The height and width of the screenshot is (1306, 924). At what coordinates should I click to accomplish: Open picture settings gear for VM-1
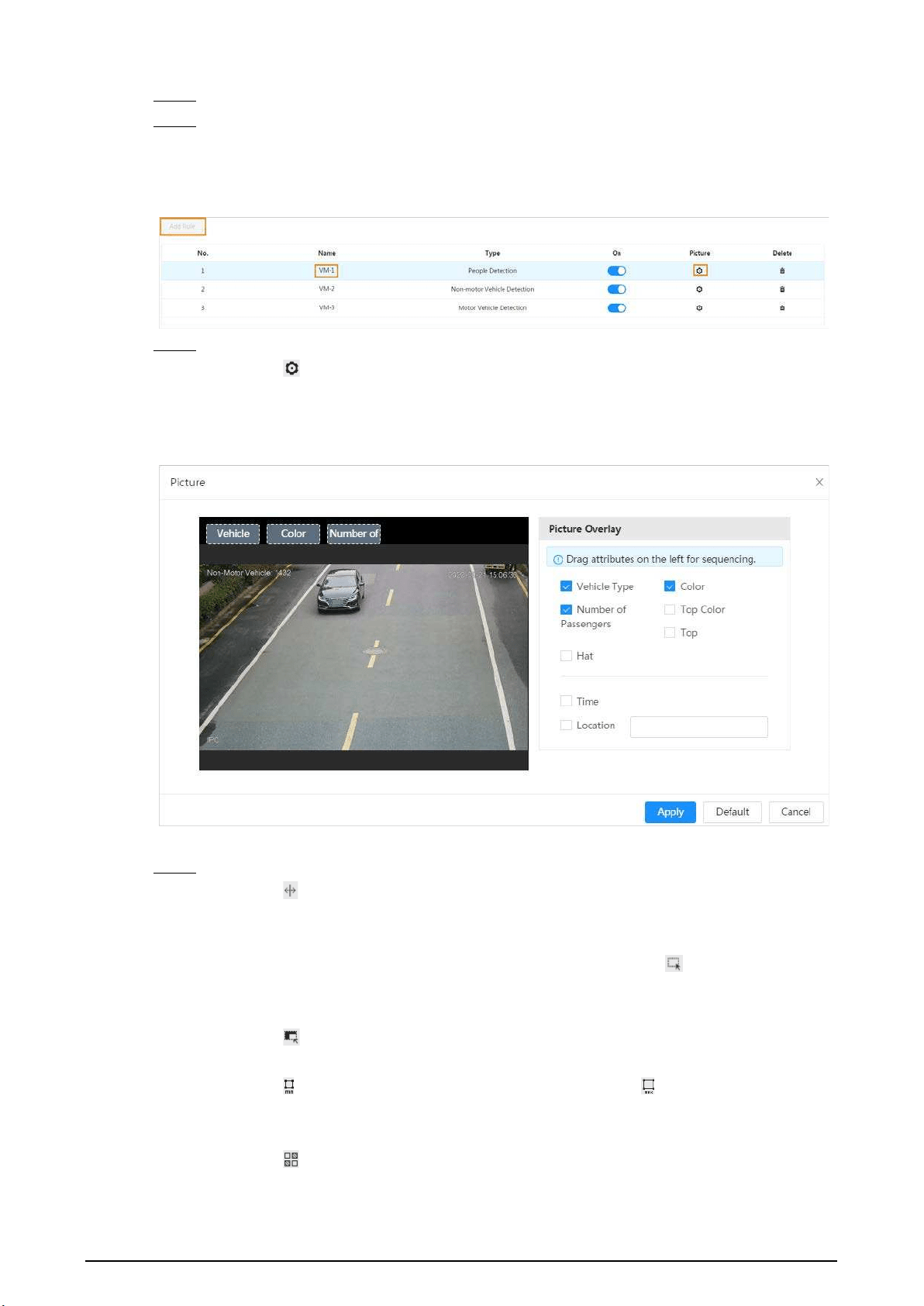click(699, 271)
